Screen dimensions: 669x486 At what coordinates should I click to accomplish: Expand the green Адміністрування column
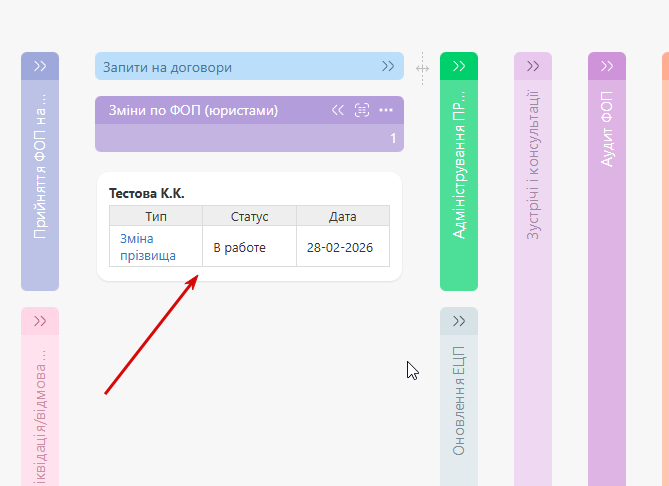click(x=459, y=66)
